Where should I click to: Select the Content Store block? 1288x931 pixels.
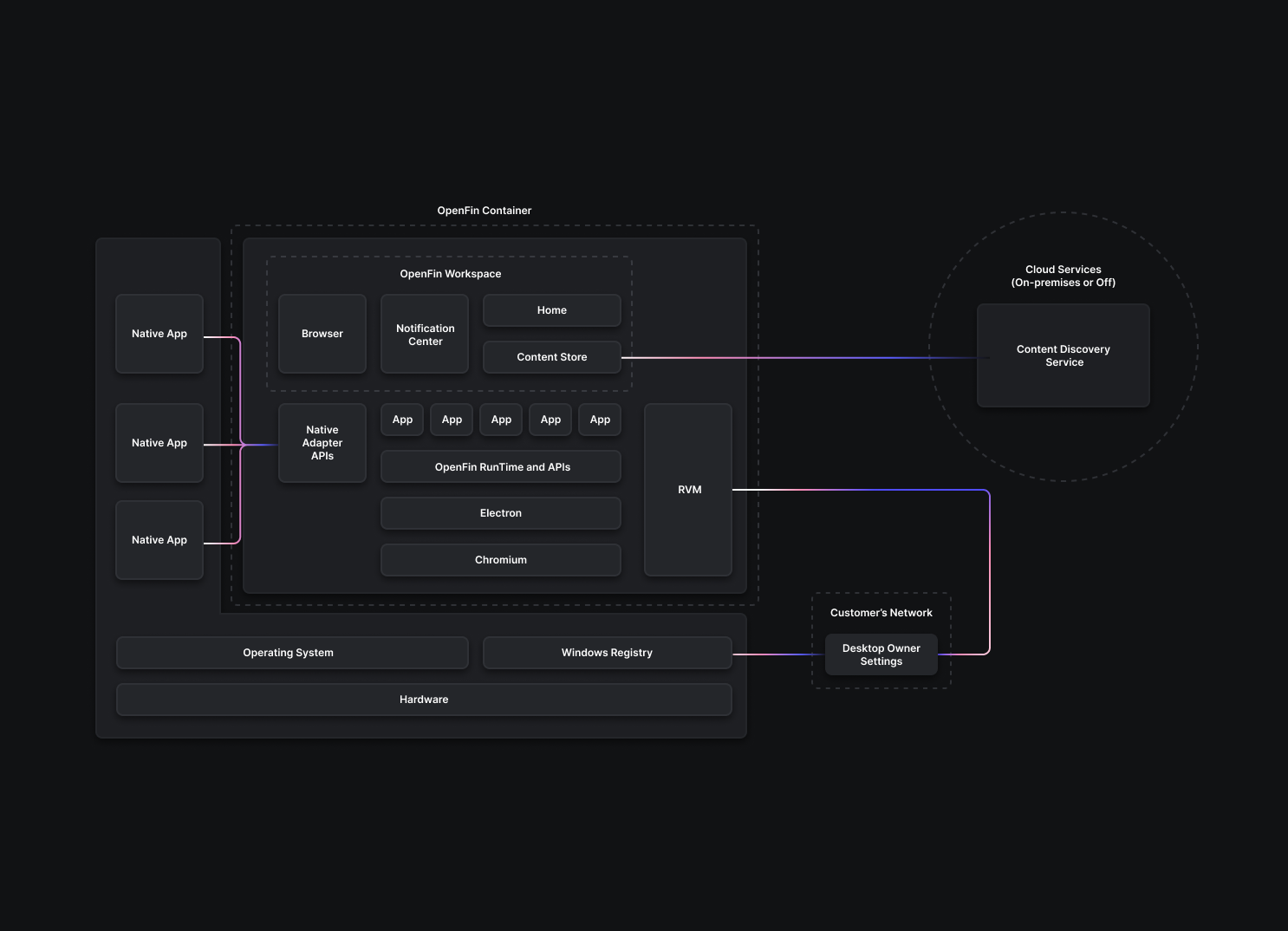tap(552, 357)
